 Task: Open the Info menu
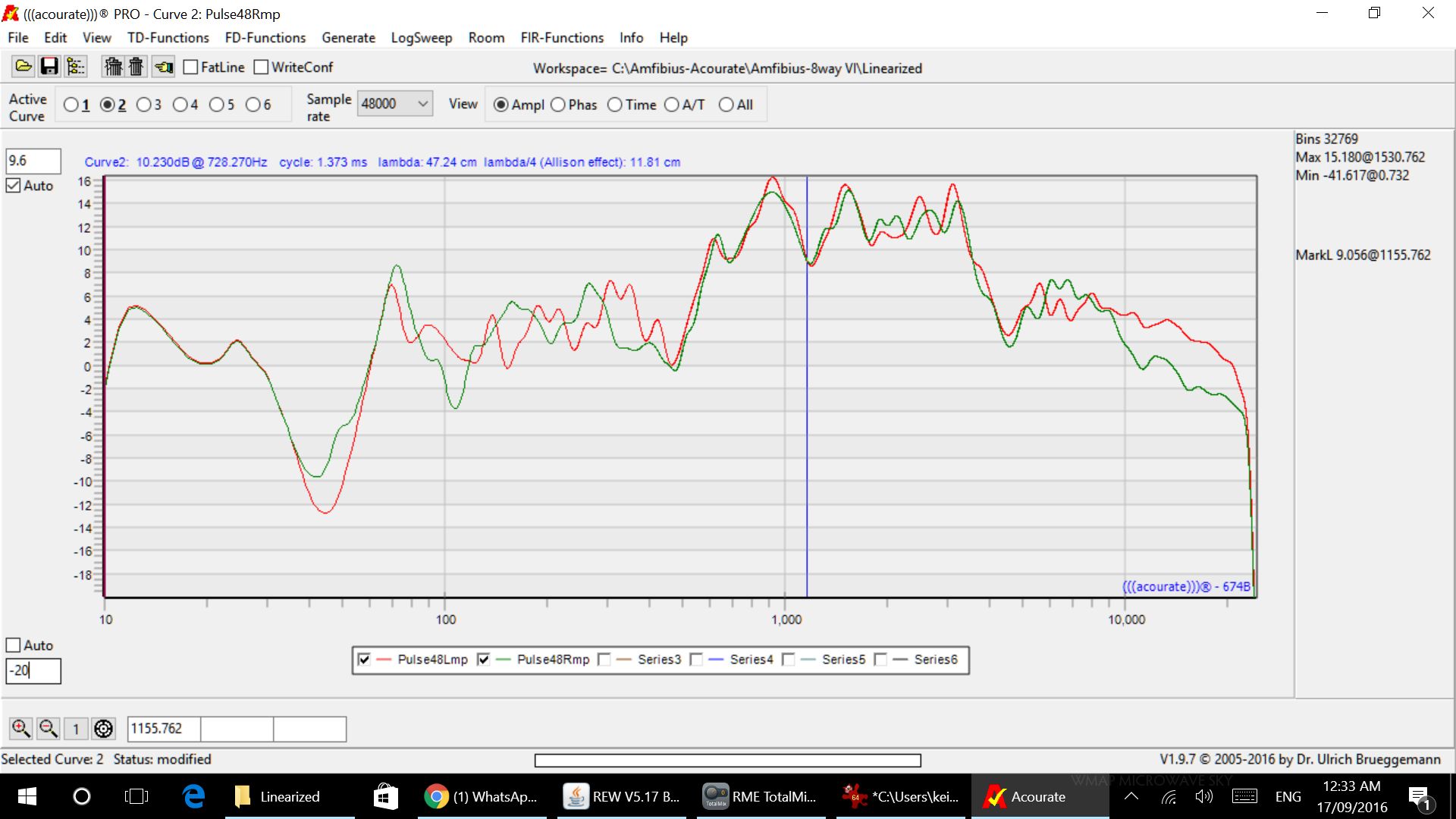(631, 38)
